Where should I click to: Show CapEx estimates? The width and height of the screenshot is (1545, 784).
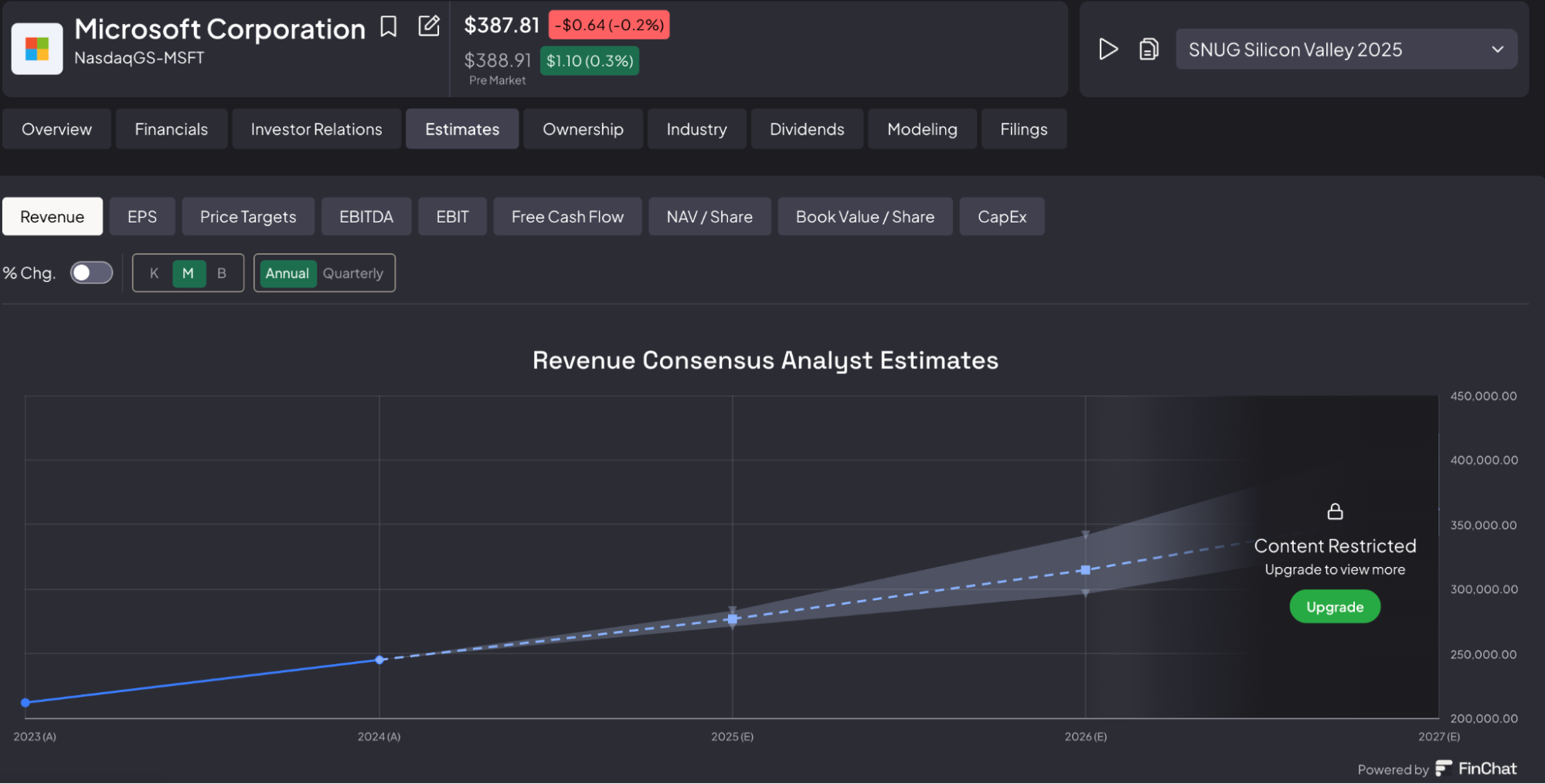[1002, 216]
